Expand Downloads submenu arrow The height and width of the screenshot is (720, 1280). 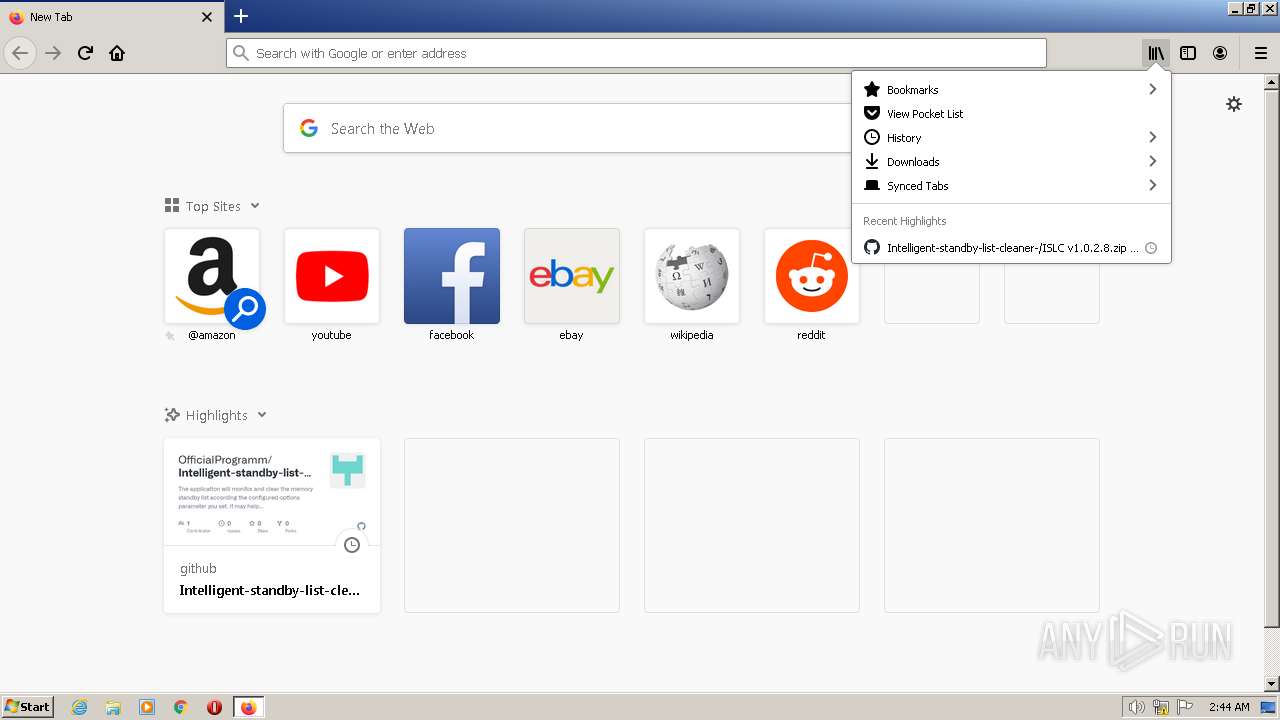pyautogui.click(x=1152, y=161)
